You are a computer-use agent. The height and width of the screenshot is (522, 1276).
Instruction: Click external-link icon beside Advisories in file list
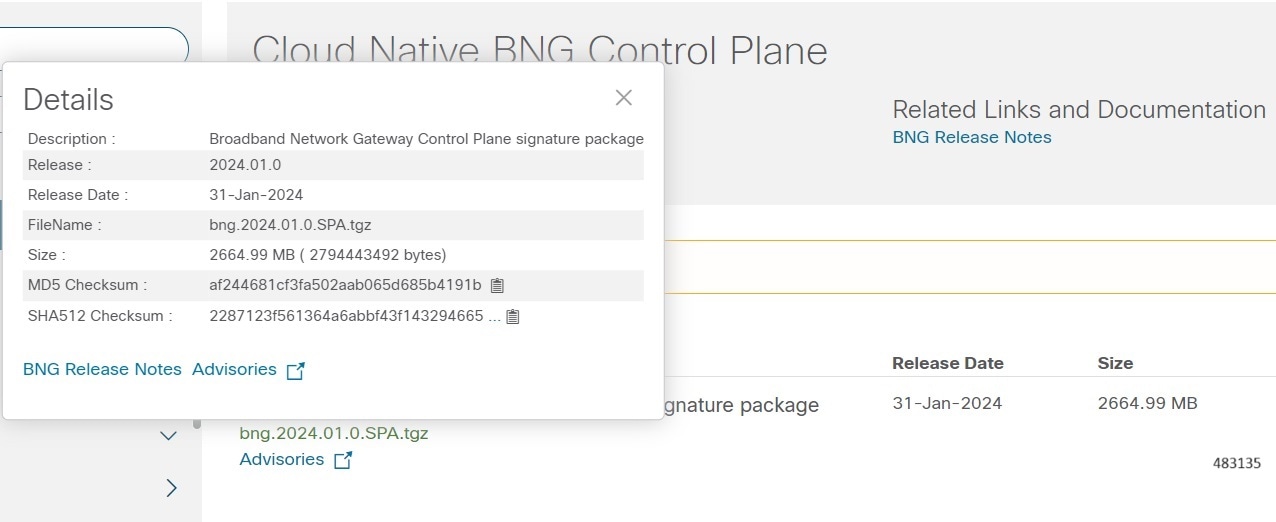(x=343, y=460)
